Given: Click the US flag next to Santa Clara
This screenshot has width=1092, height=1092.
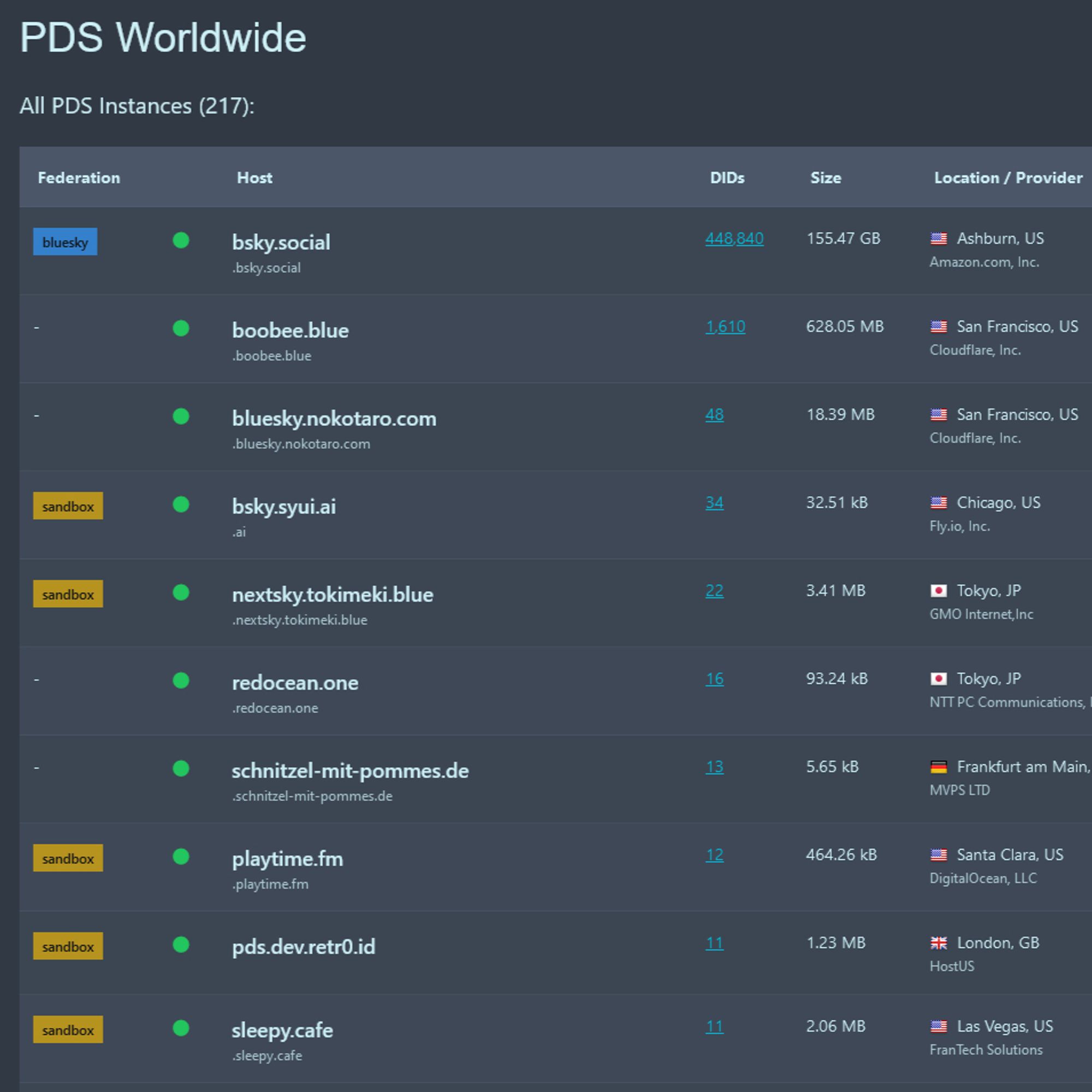Looking at the screenshot, I should coord(939,854).
